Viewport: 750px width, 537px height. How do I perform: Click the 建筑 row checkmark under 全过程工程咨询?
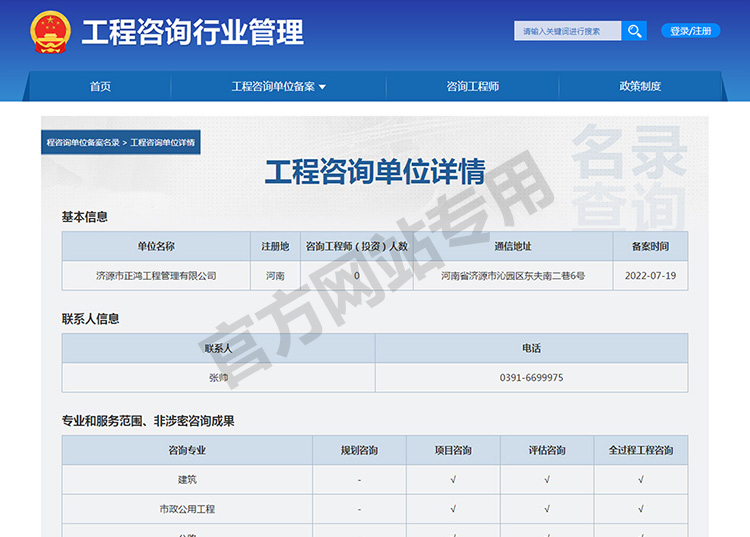click(x=640, y=480)
